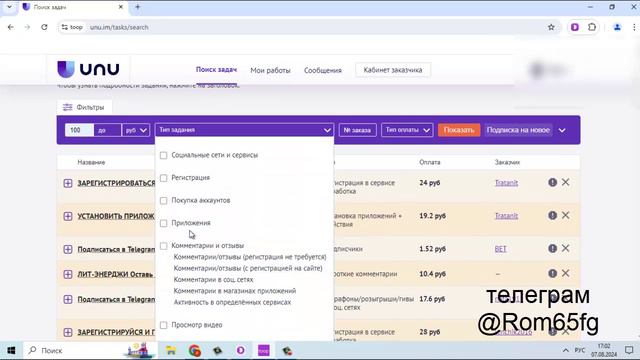Open ЛИТ-ЭНЕРДЖИ task title
The image size is (640, 360).
(115, 274)
